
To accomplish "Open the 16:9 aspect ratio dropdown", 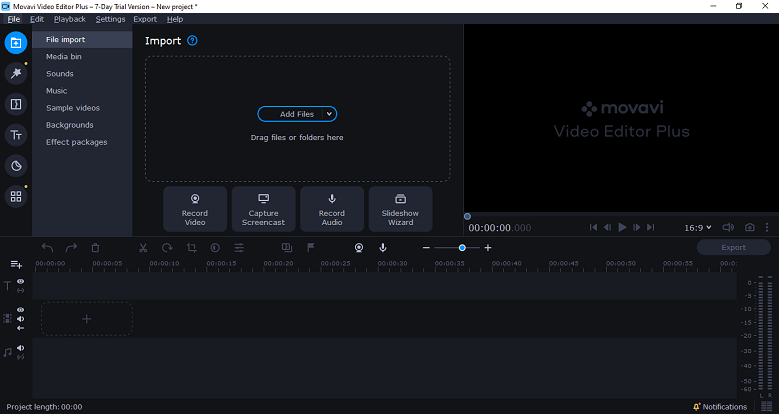I will coord(698,228).
